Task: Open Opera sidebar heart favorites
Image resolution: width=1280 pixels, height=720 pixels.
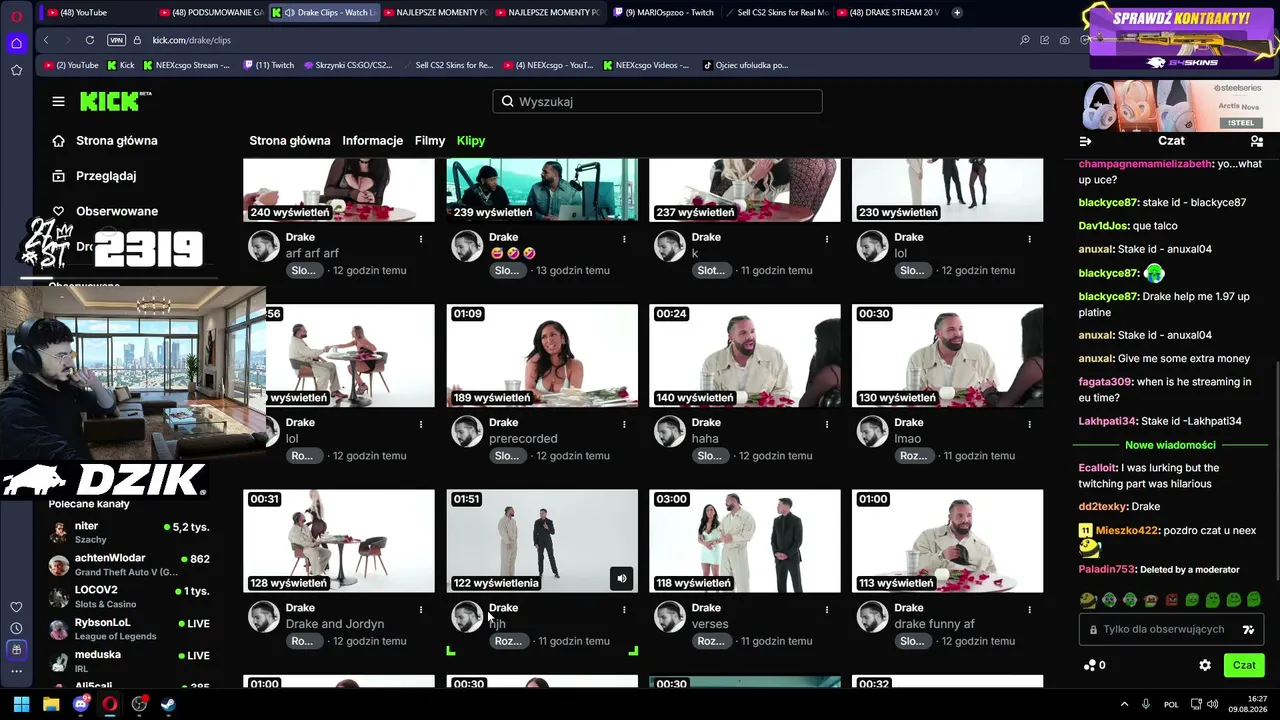Action: coord(16,607)
